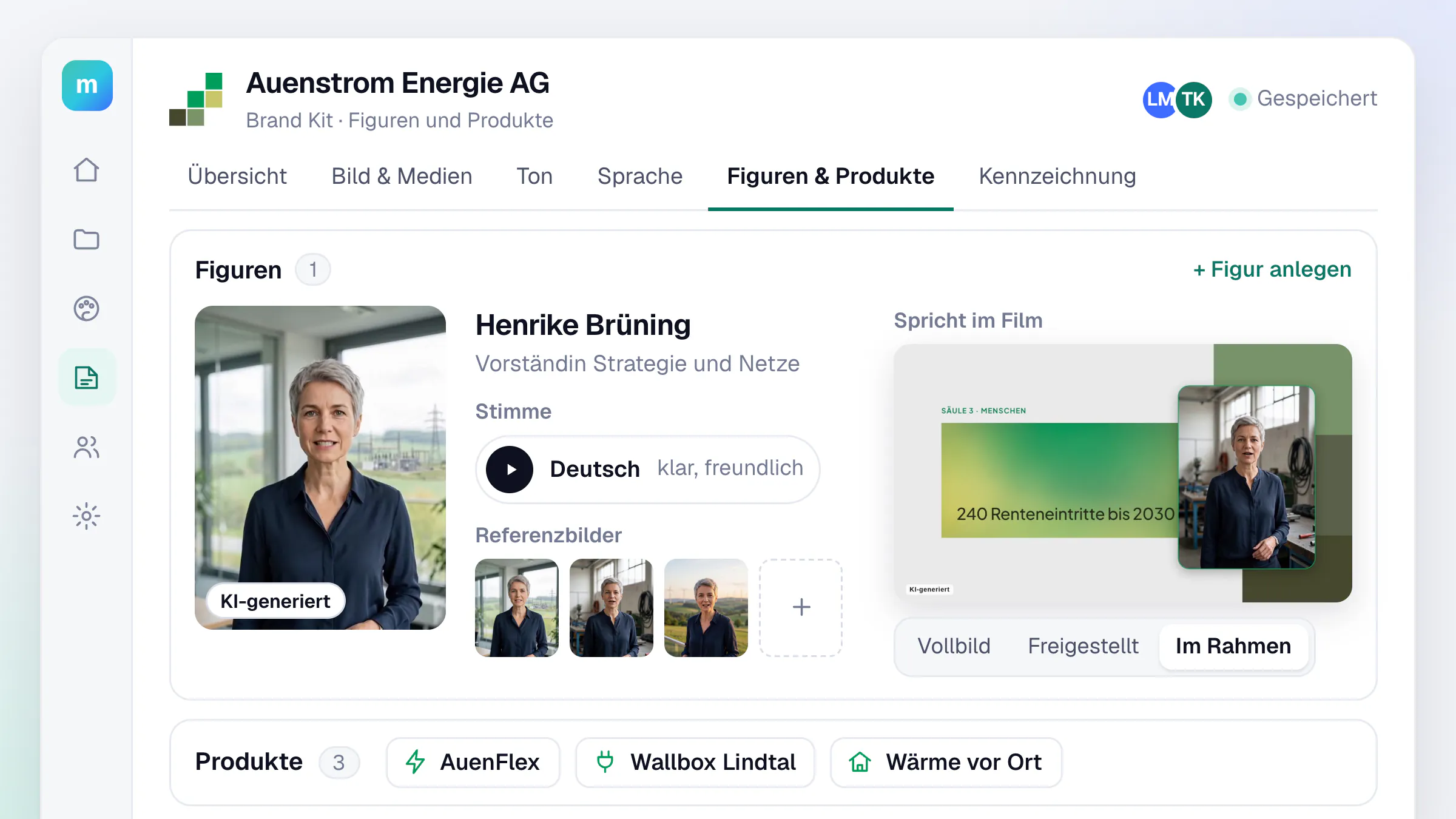Open the second reference image in workshop
This screenshot has width=1456, height=819.
612,607
